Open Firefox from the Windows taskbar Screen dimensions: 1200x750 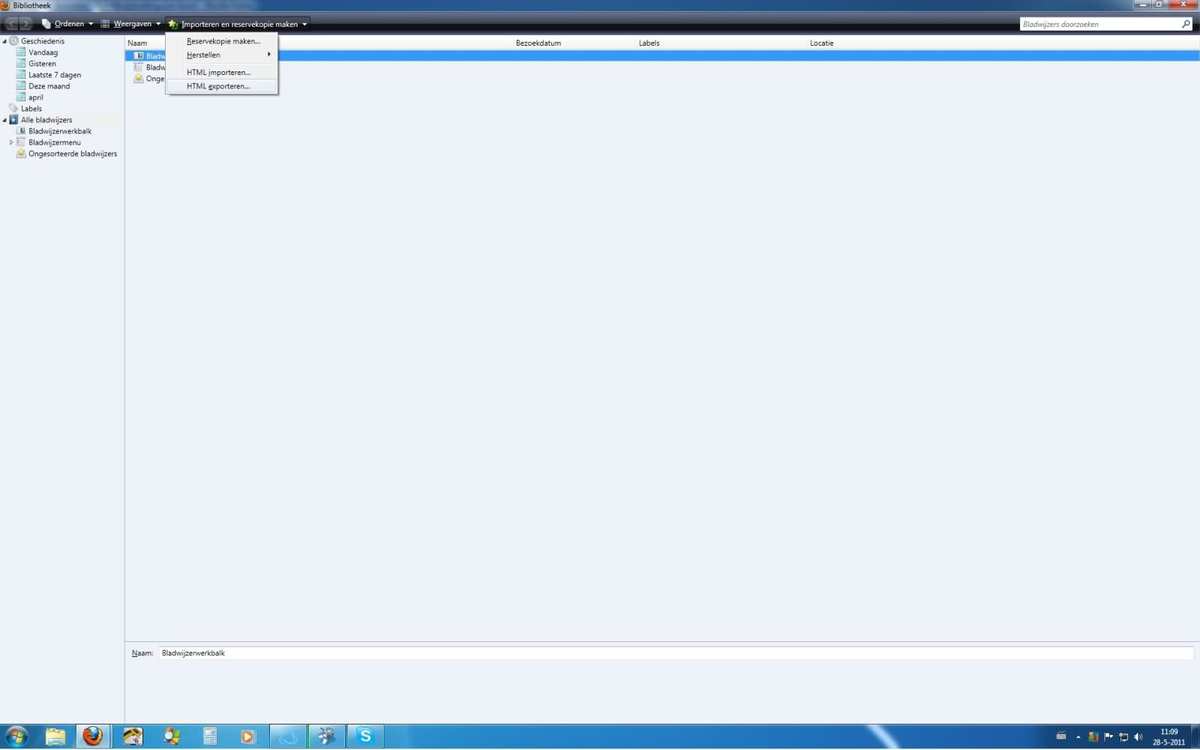point(92,736)
